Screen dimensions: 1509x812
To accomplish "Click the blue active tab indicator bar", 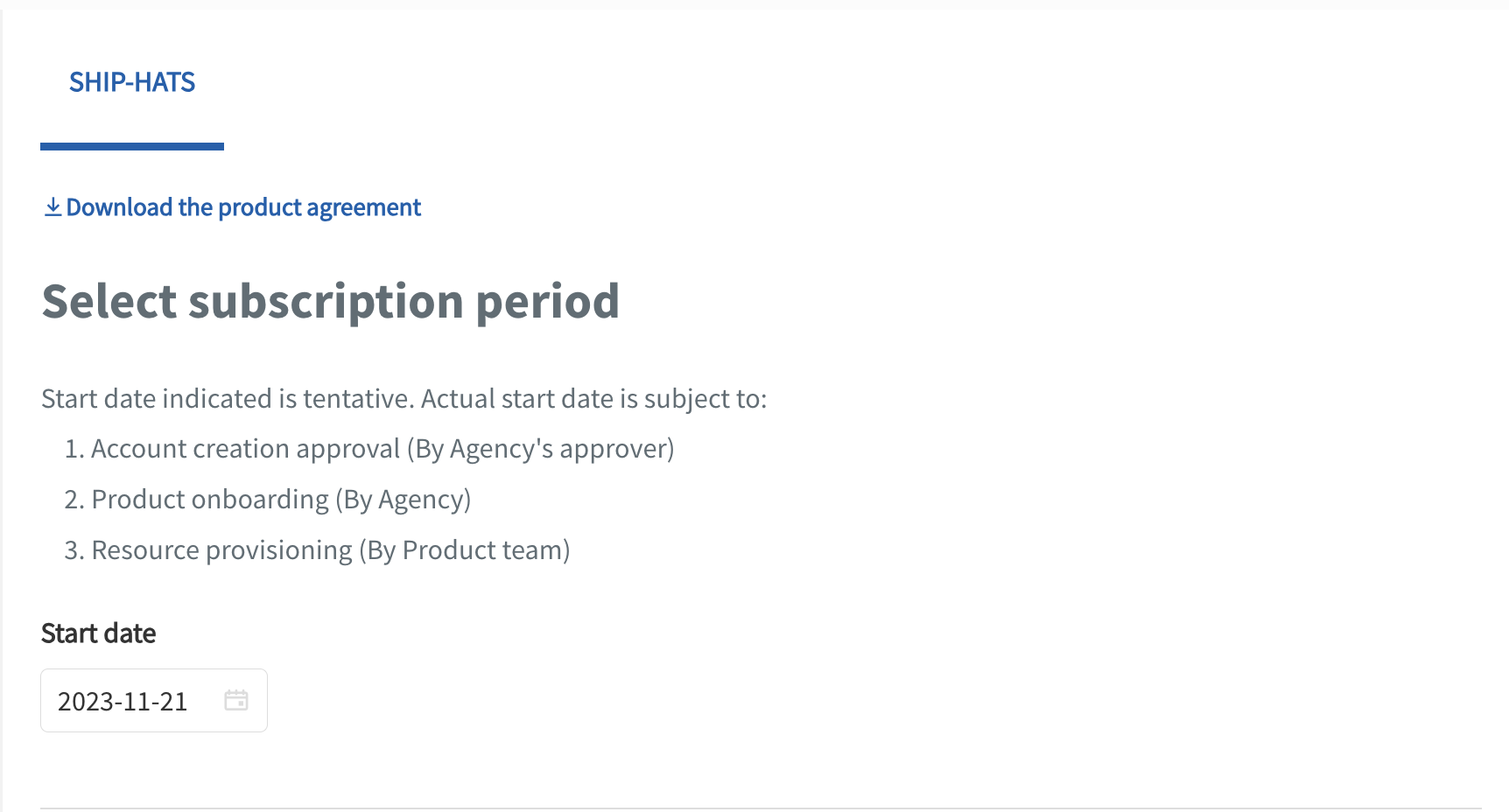I will pos(132,145).
